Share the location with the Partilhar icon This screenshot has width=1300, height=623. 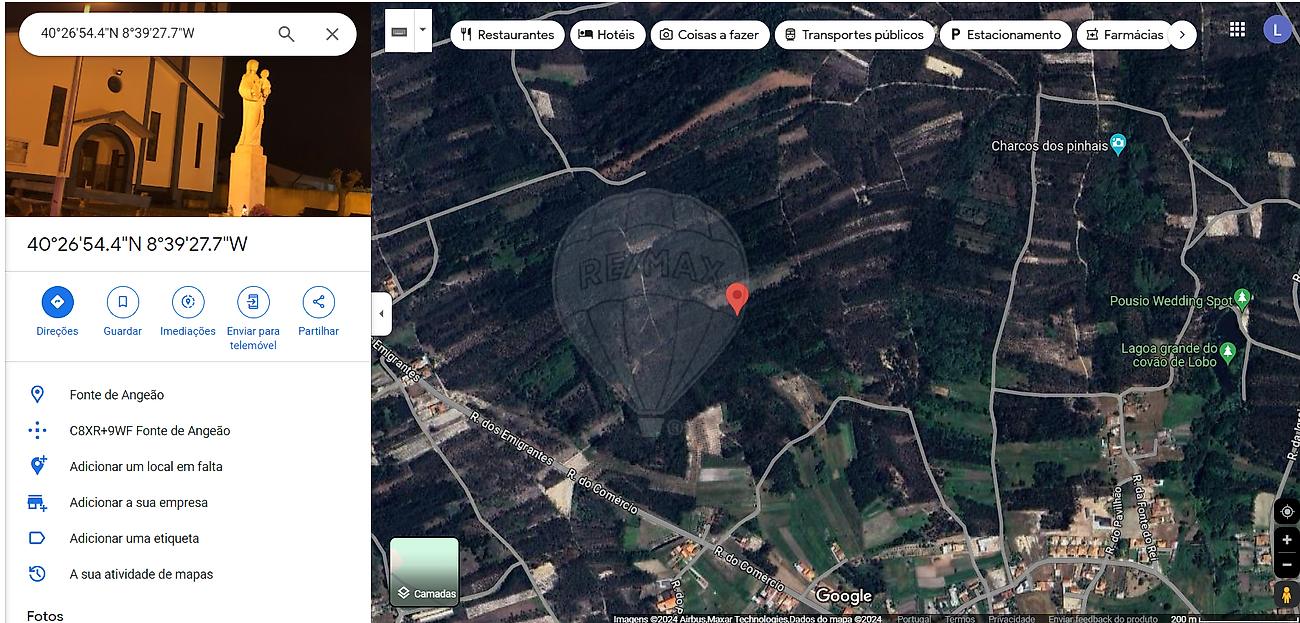tap(318, 301)
